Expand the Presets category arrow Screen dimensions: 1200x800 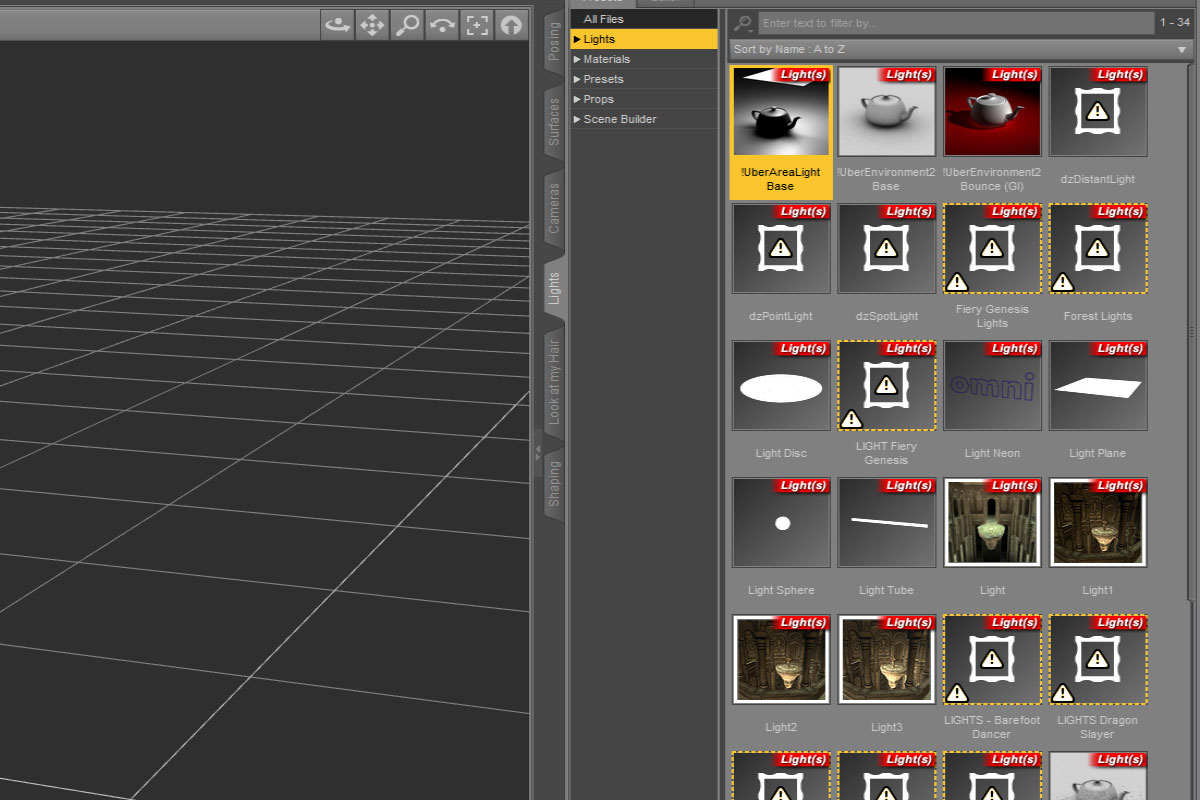click(x=577, y=79)
